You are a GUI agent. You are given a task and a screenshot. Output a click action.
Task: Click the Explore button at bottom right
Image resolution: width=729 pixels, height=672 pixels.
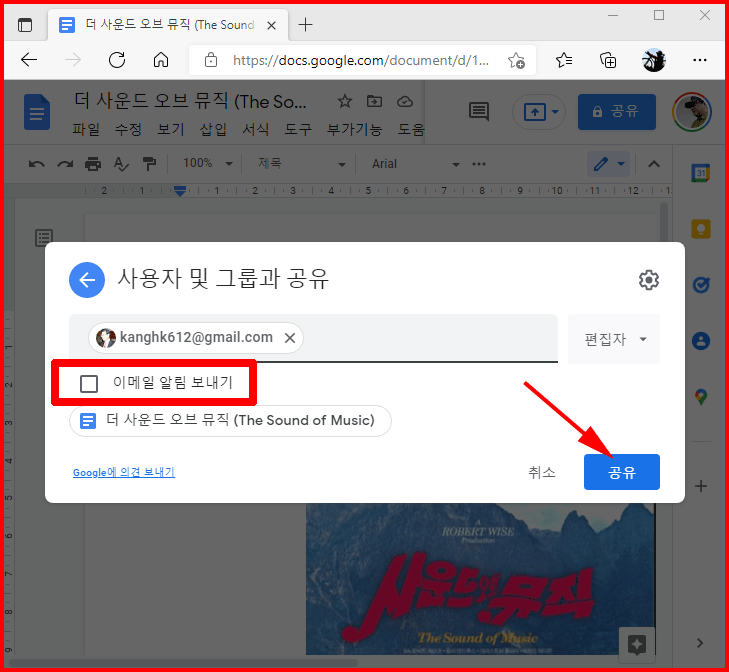point(636,645)
